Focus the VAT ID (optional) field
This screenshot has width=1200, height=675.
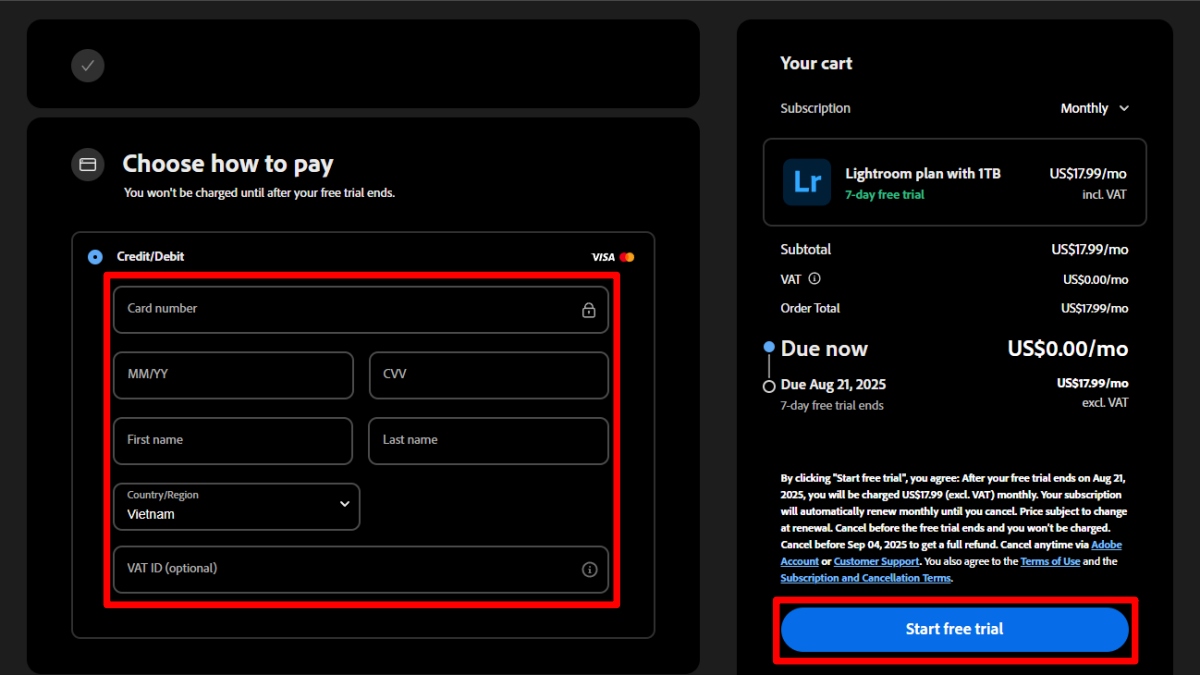(361, 570)
